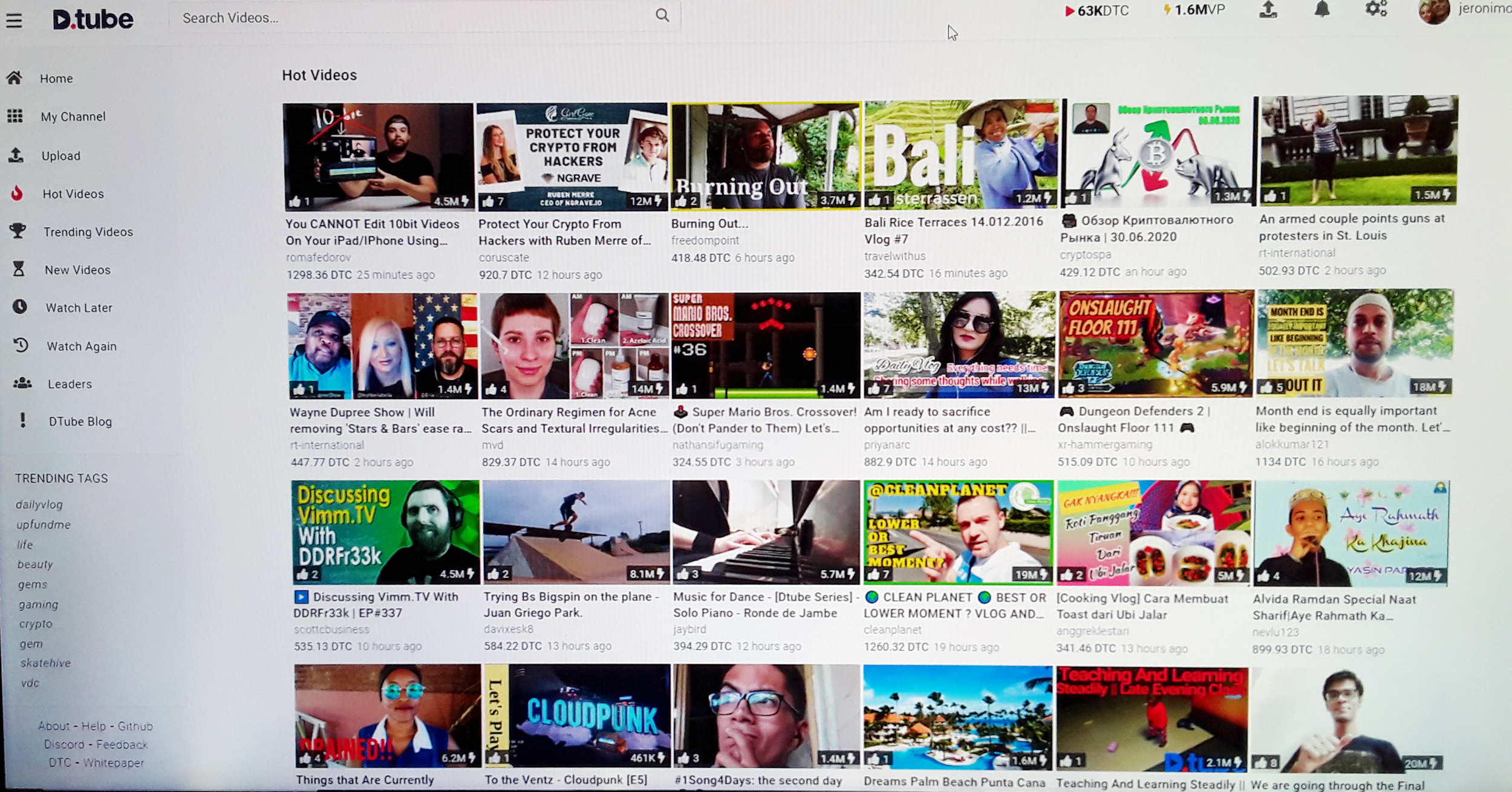The width and height of the screenshot is (1512, 792).
Task: Click the New Videos hourglass icon
Action: point(19,268)
